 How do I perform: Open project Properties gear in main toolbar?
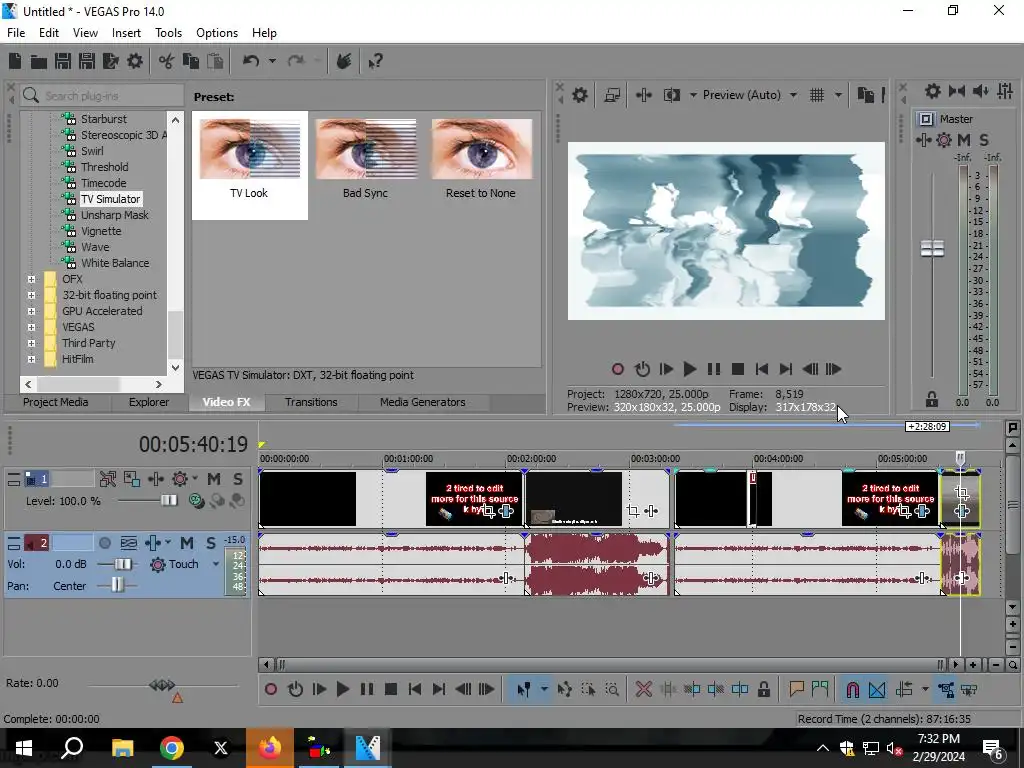[135, 61]
